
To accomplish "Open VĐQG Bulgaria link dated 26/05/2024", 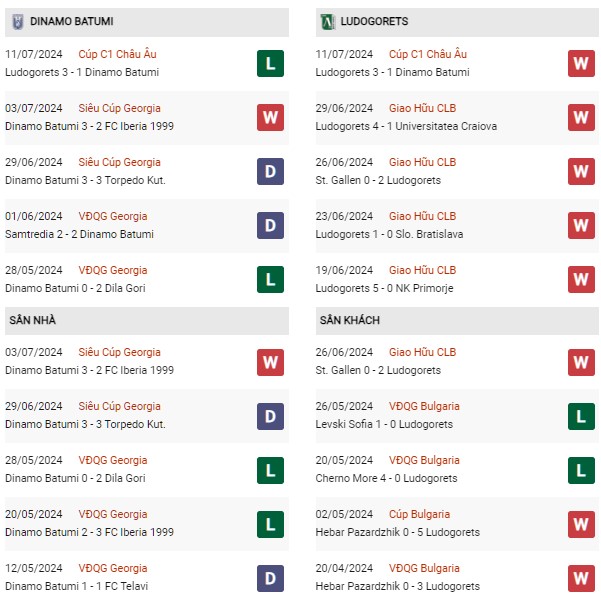I will 424,406.
